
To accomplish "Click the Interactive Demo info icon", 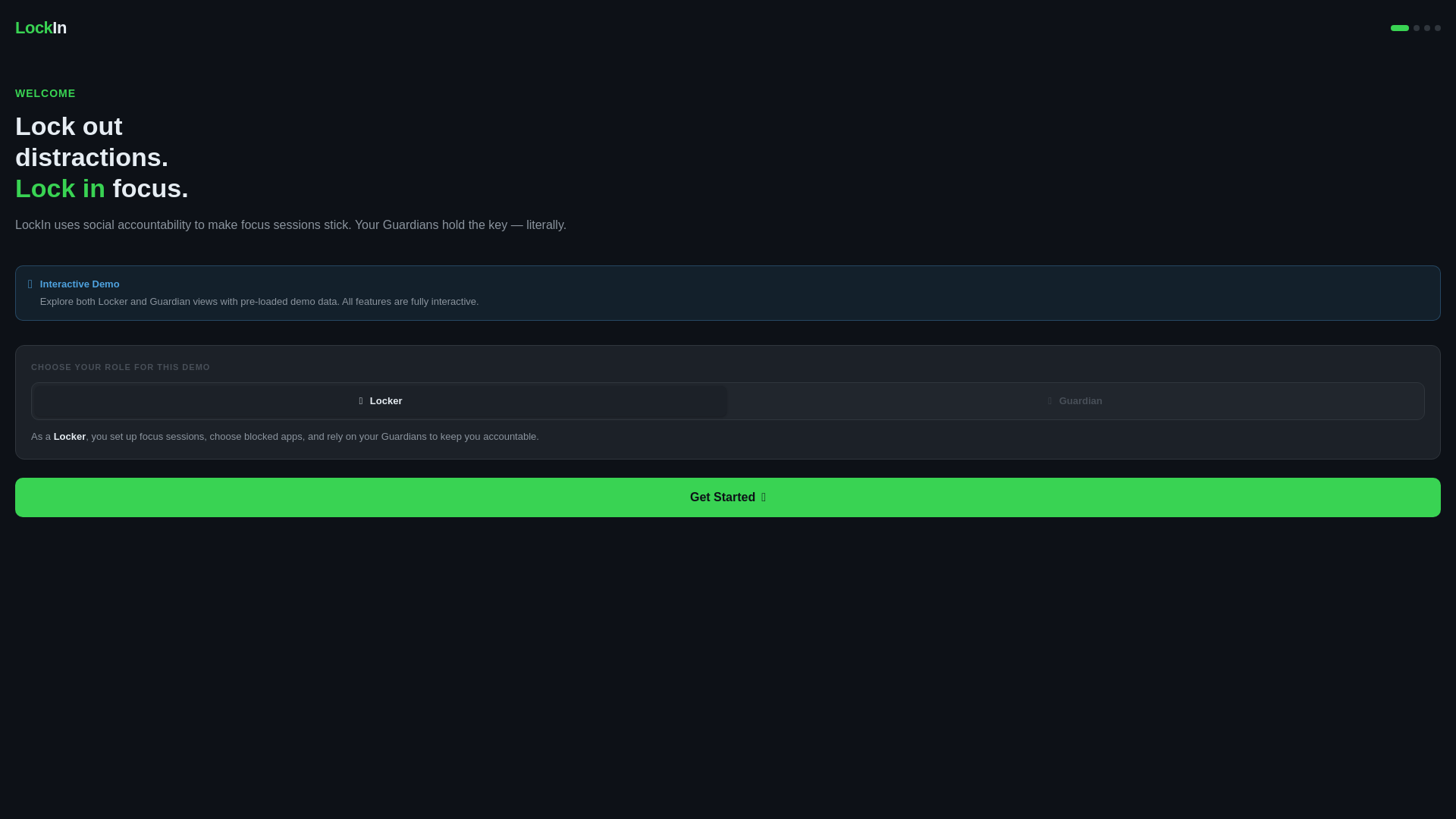I will coord(30,284).
